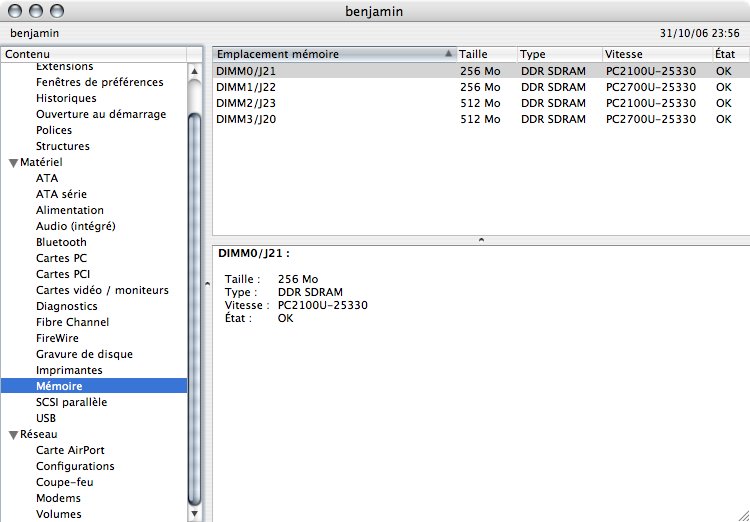The width and height of the screenshot is (750, 522).
Task: Collapse the Réseau section triangle
Action: coord(13,434)
